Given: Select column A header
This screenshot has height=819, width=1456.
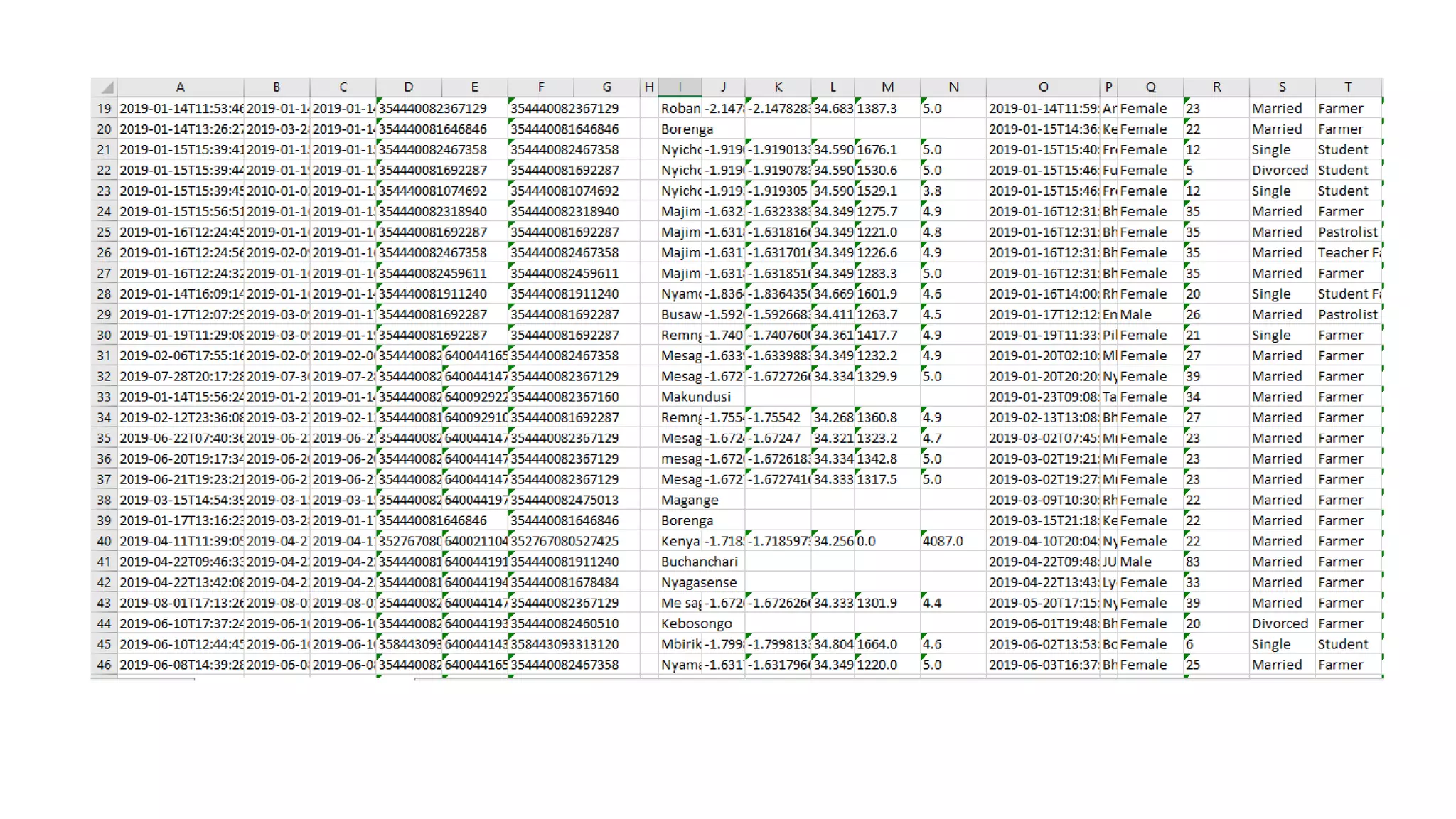Looking at the screenshot, I should [x=181, y=87].
